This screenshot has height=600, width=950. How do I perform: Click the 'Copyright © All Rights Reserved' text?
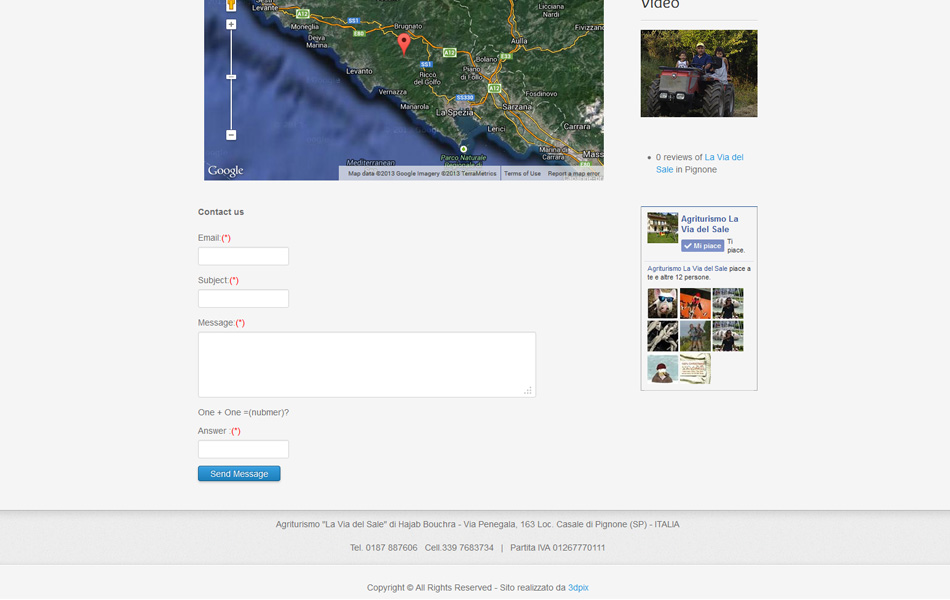pos(430,587)
